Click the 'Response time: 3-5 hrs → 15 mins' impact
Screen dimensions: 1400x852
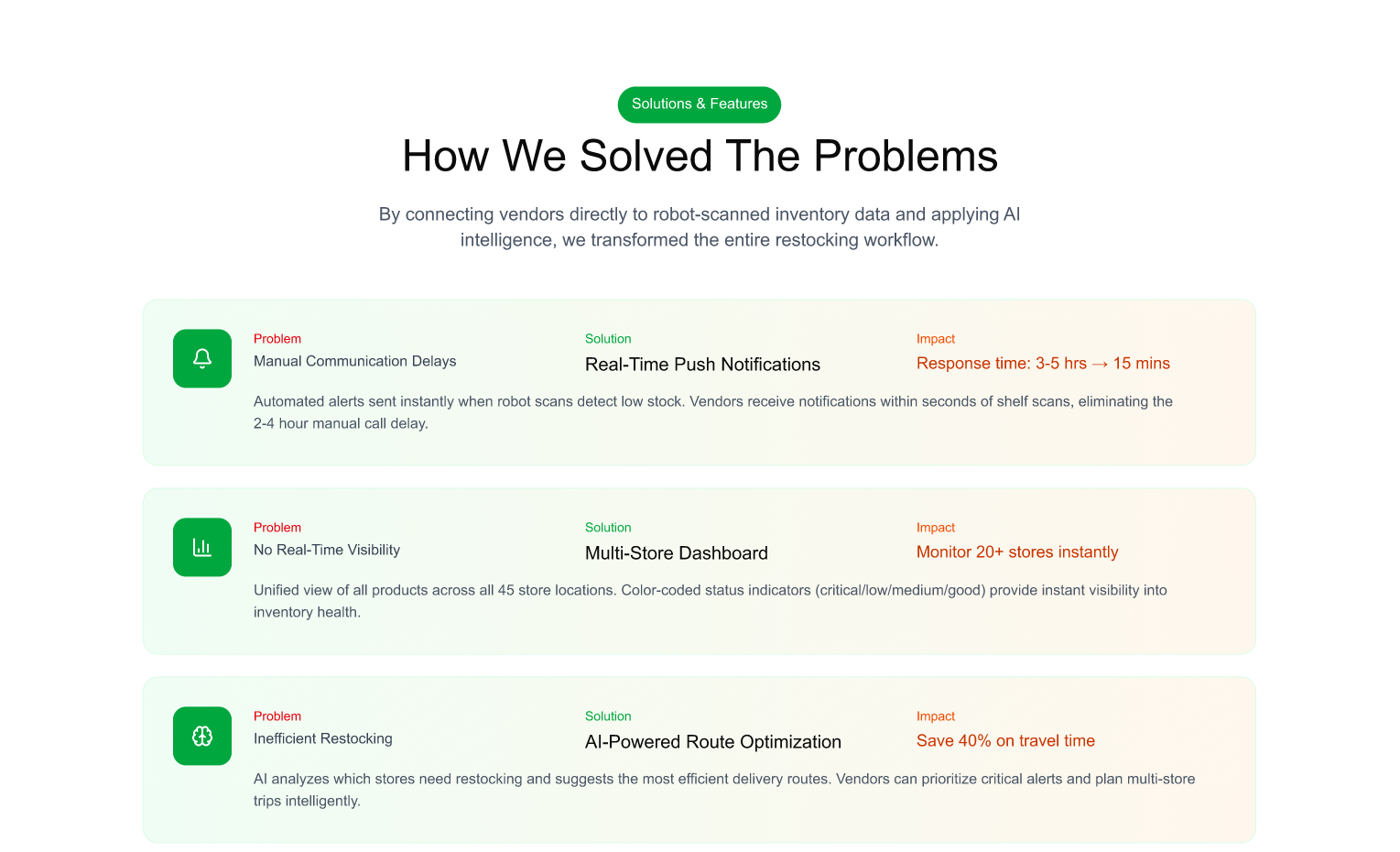coord(1043,364)
